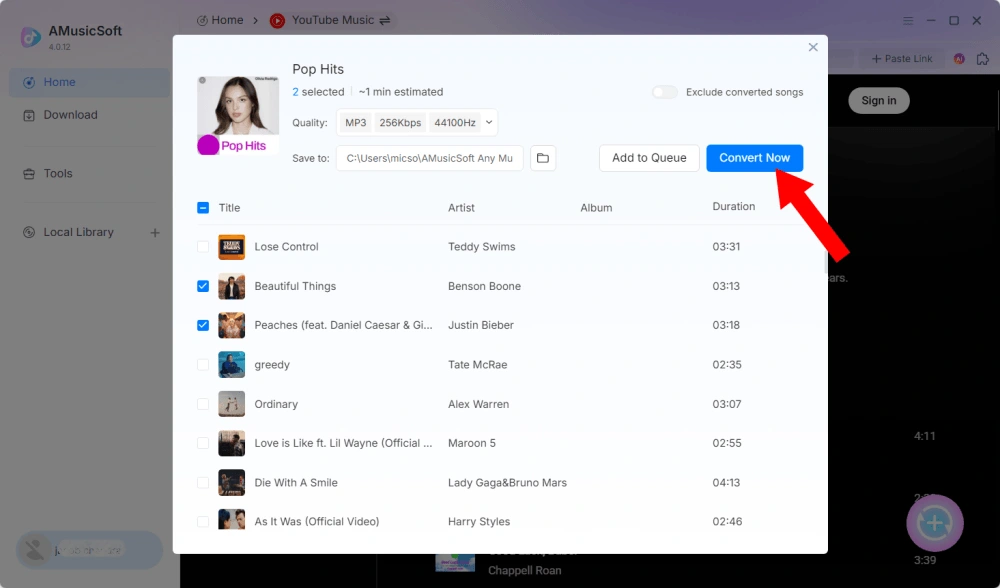Click the Die With A Smile thumbnail

coord(232,483)
